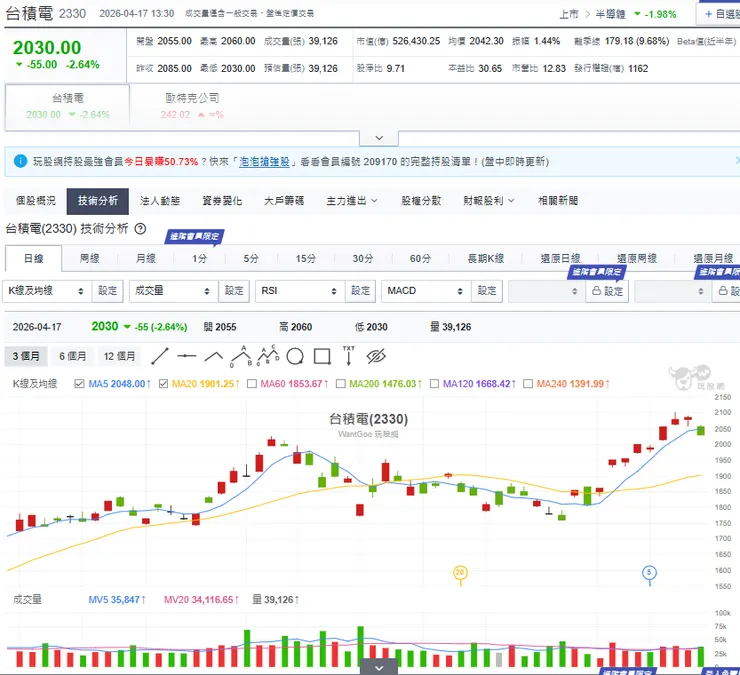
Task: Open the 技術分析 tab
Action: click(98, 201)
